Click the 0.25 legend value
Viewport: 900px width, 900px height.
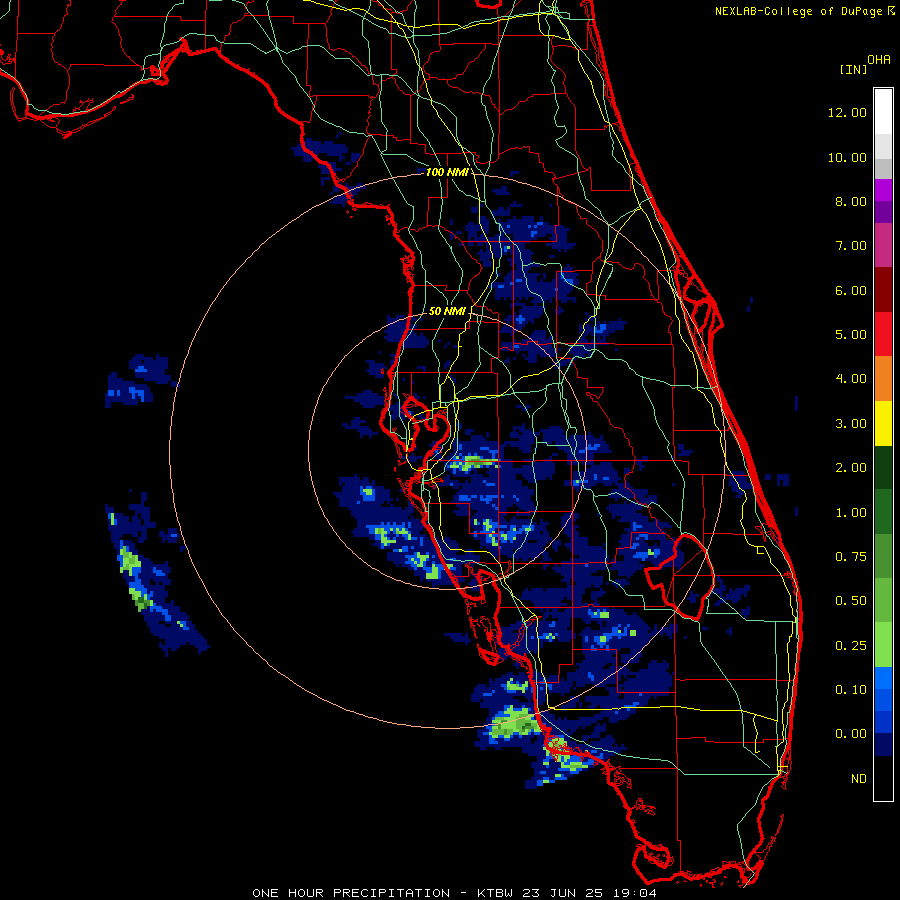(850, 645)
